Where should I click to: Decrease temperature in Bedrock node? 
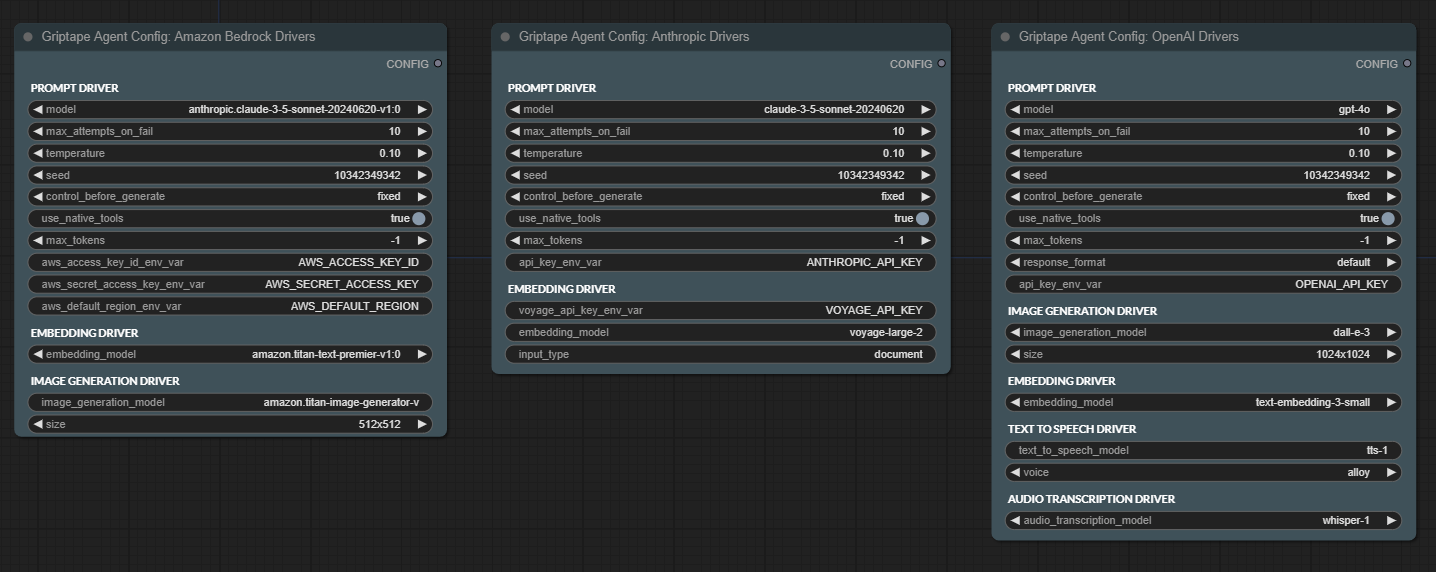tap(38, 154)
